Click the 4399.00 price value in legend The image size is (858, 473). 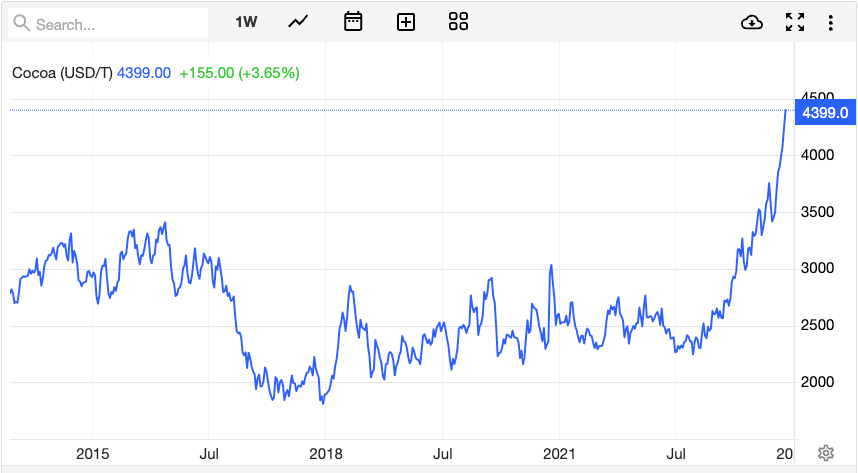[144, 73]
